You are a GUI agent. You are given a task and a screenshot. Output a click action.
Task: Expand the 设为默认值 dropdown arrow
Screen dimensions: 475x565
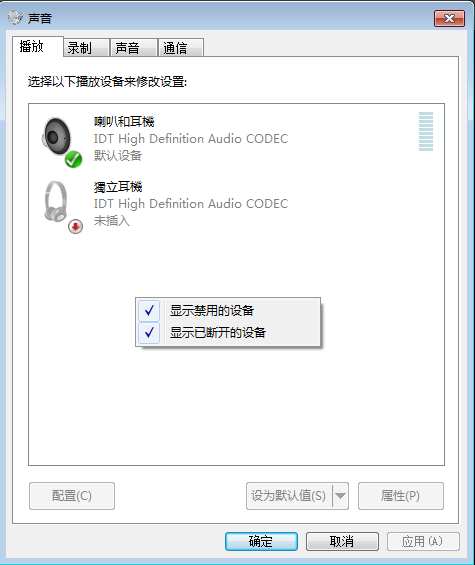(x=340, y=496)
